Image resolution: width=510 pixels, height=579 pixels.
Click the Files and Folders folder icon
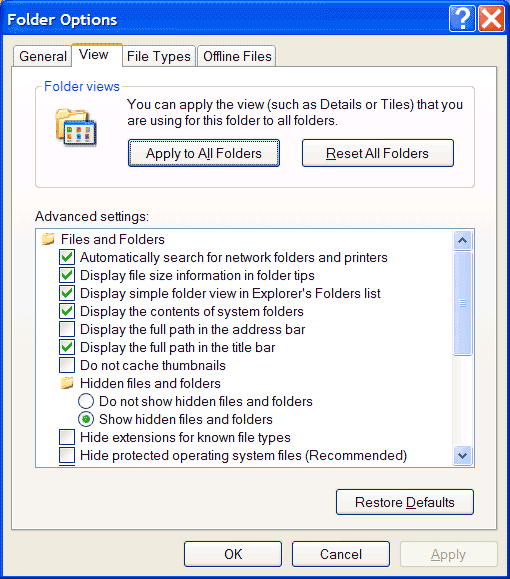[48, 239]
